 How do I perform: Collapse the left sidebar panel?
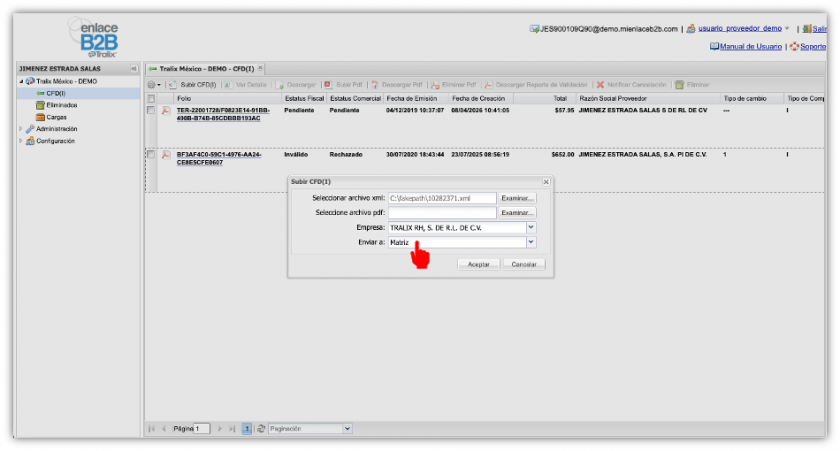(x=134, y=68)
